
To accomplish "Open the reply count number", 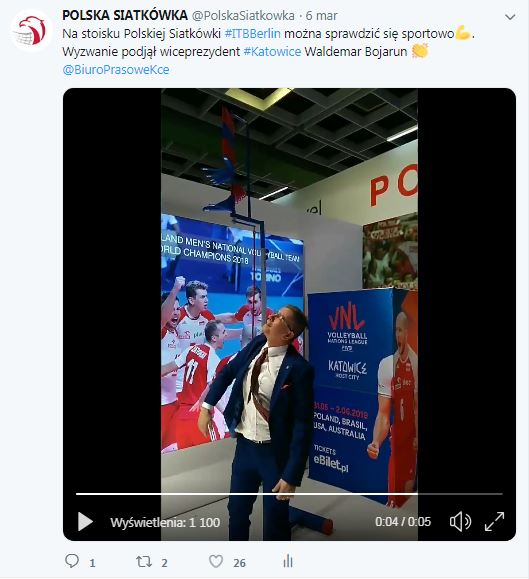I will pyautogui.click(x=92, y=563).
